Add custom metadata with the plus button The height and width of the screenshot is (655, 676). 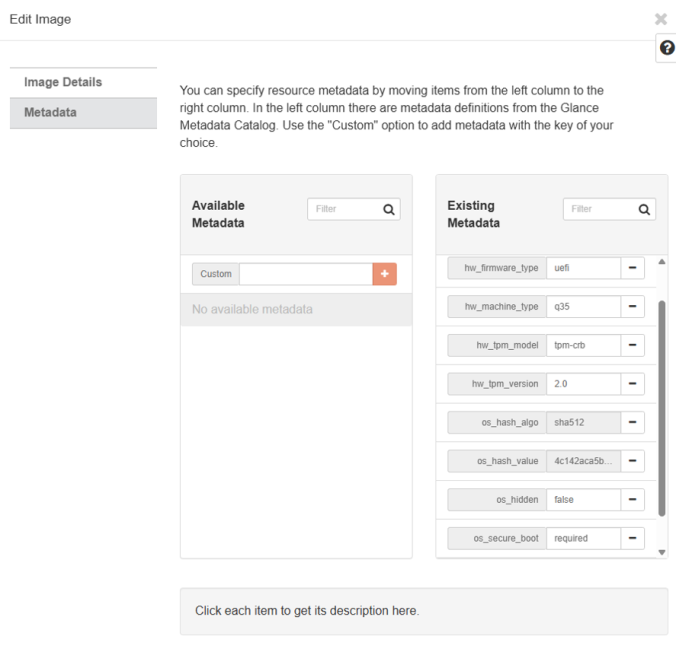[x=384, y=274]
